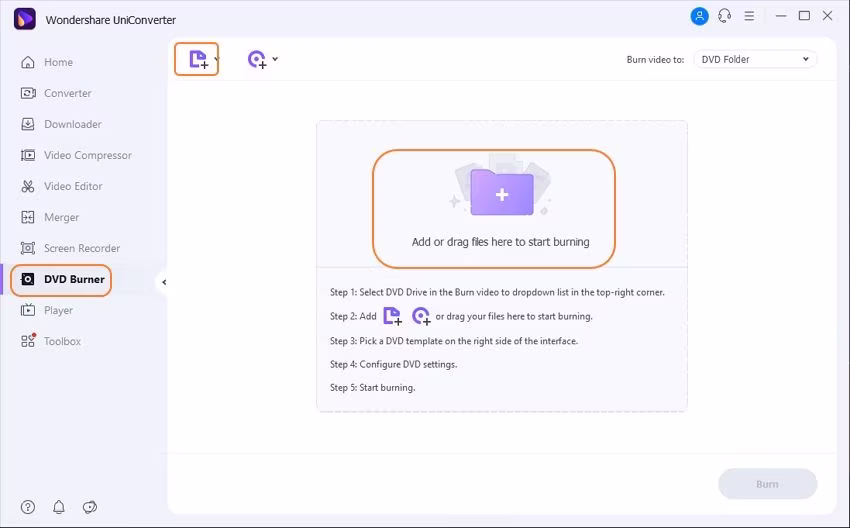850x528 pixels.
Task: Click the Burn button
Action: click(768, 484)
